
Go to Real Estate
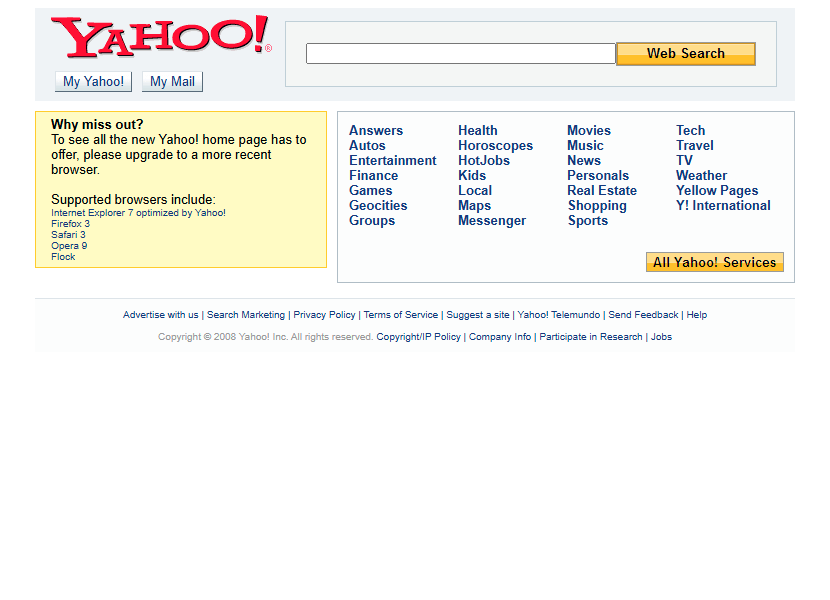click(x=602, y=191)
